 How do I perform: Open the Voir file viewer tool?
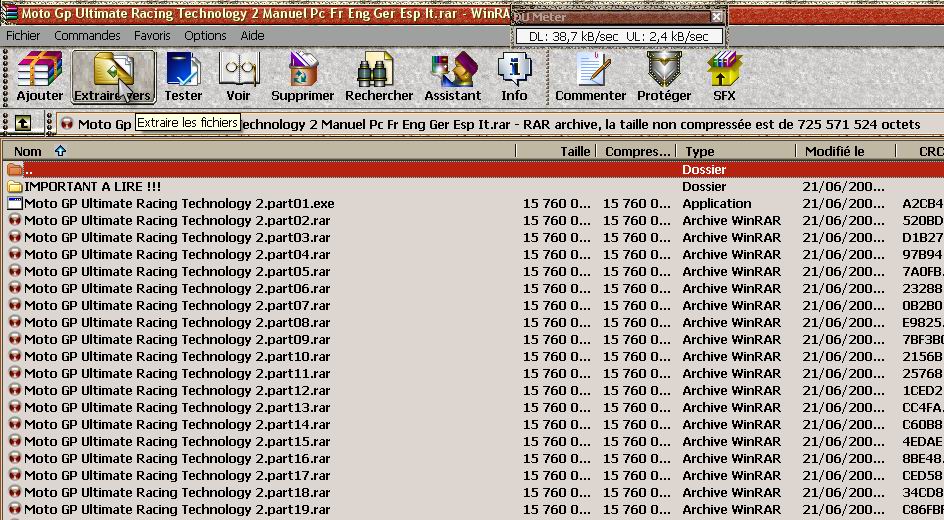[x=238, y=76]
